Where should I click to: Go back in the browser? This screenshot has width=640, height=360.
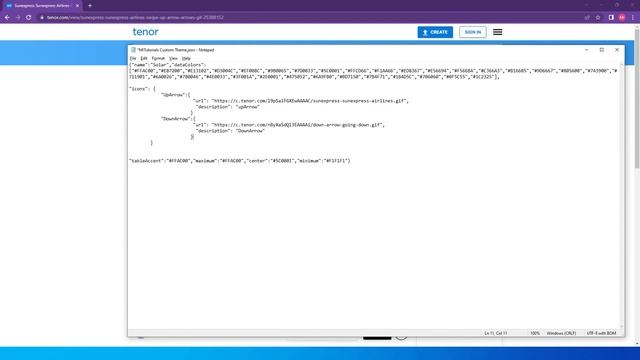pyautogui.click(x=7, y=18)
